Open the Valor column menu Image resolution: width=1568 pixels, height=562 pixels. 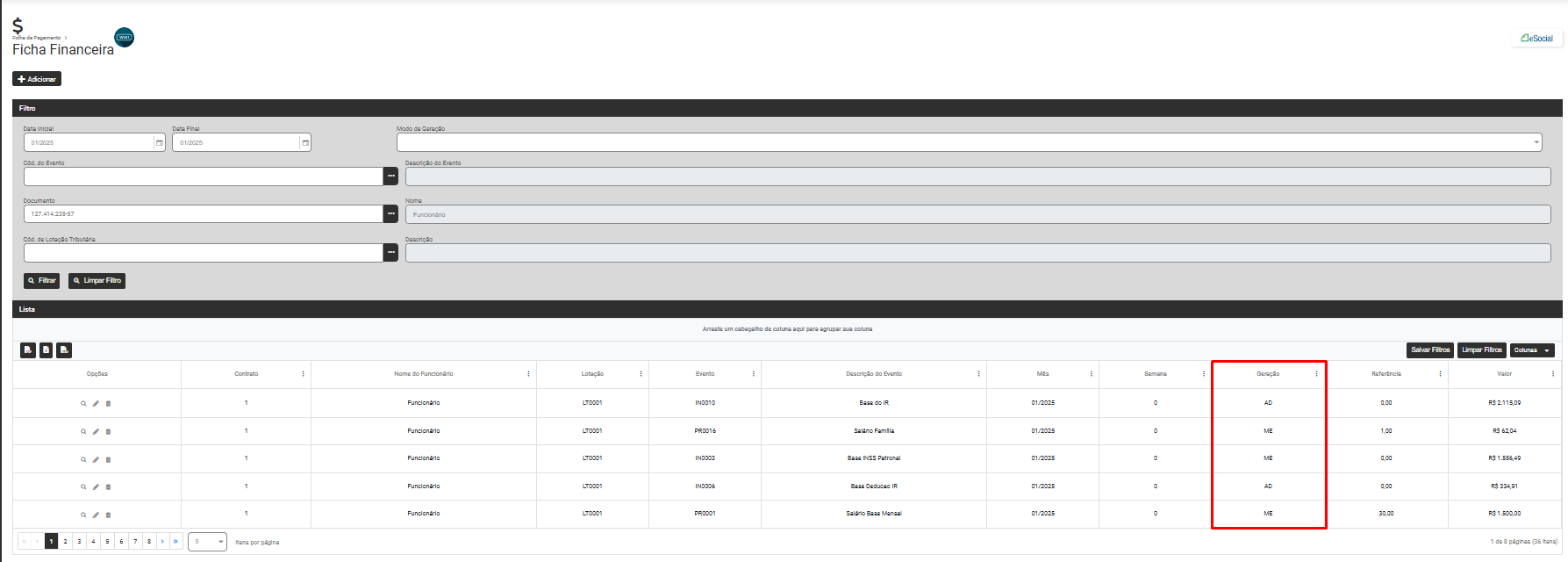tap(1552, 374)
